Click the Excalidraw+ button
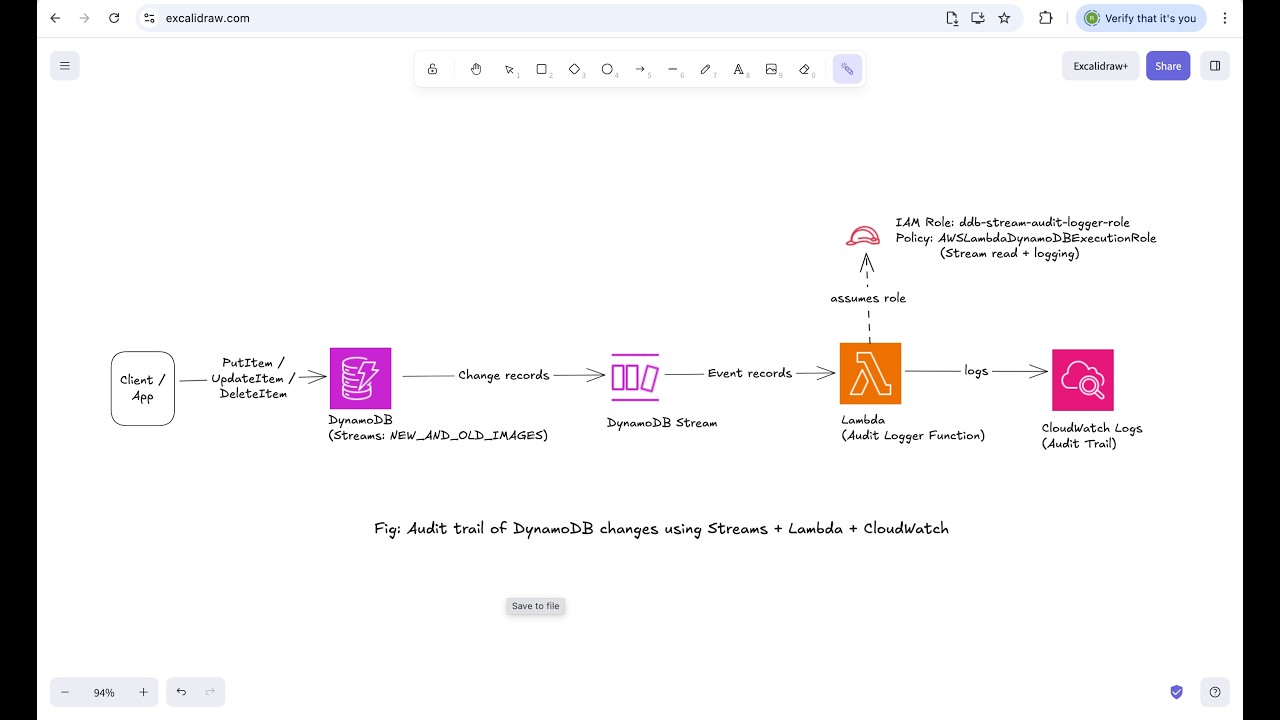1280x720 pixels. point(1100,66)
